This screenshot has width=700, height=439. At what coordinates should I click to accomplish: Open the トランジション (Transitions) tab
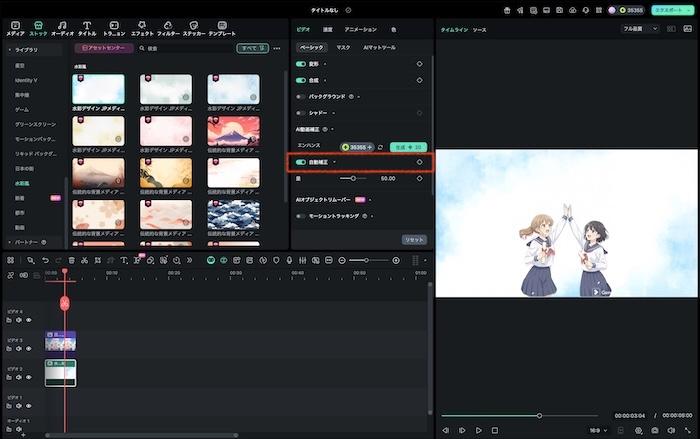[114, 29]
